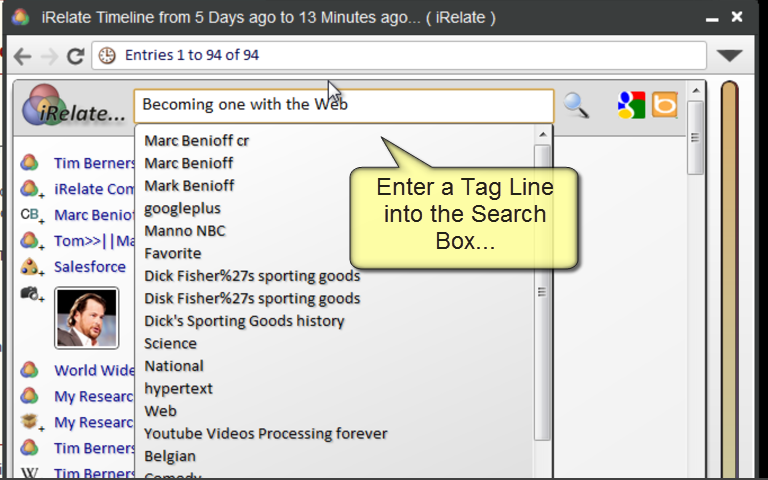Click the forward navigation arrow
This screenshot has width=768, height=480.
coord(49,56)
